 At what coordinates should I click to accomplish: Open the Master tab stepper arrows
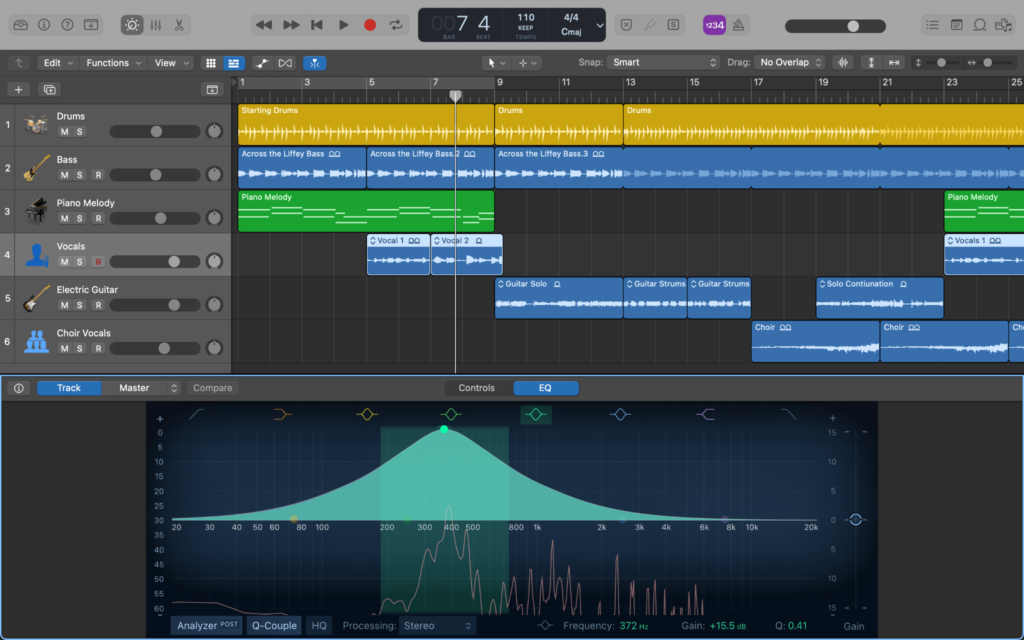tap(174, 388)
